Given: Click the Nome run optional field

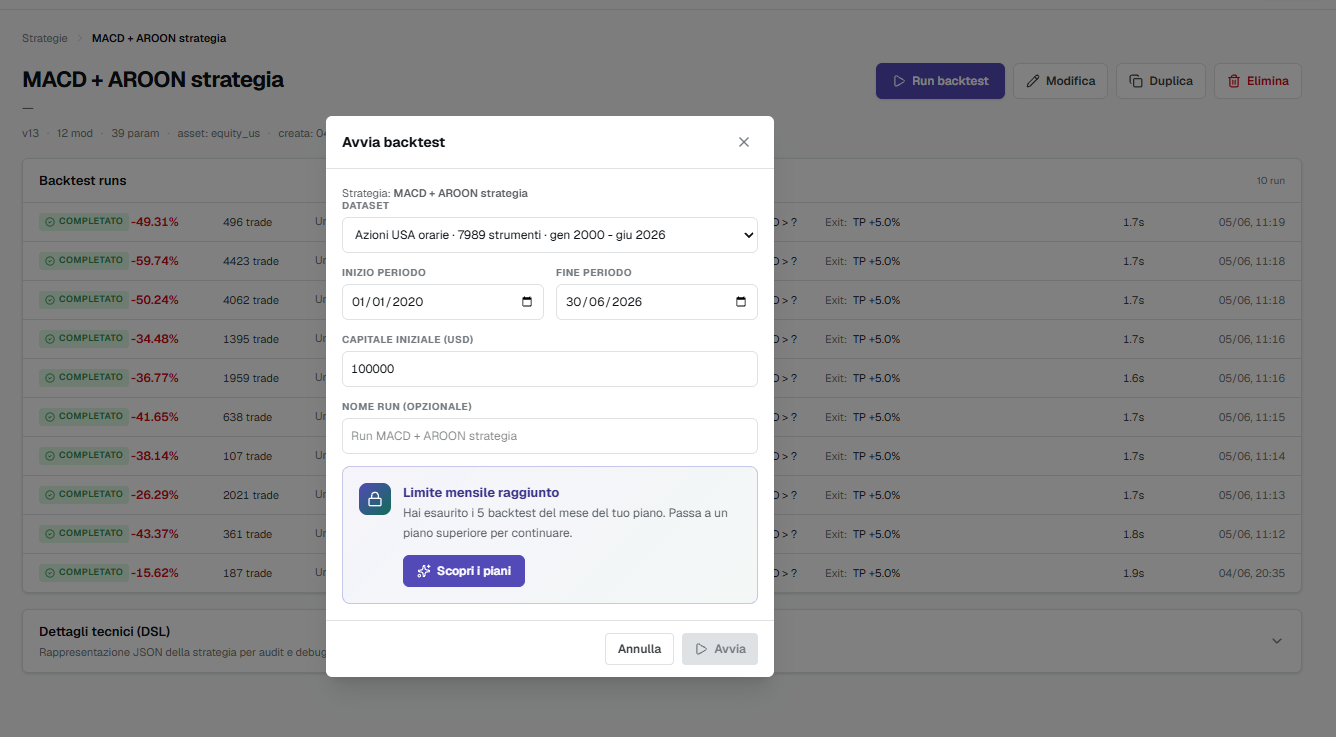Looking at the screenshot, I should [x=550, y=436].
